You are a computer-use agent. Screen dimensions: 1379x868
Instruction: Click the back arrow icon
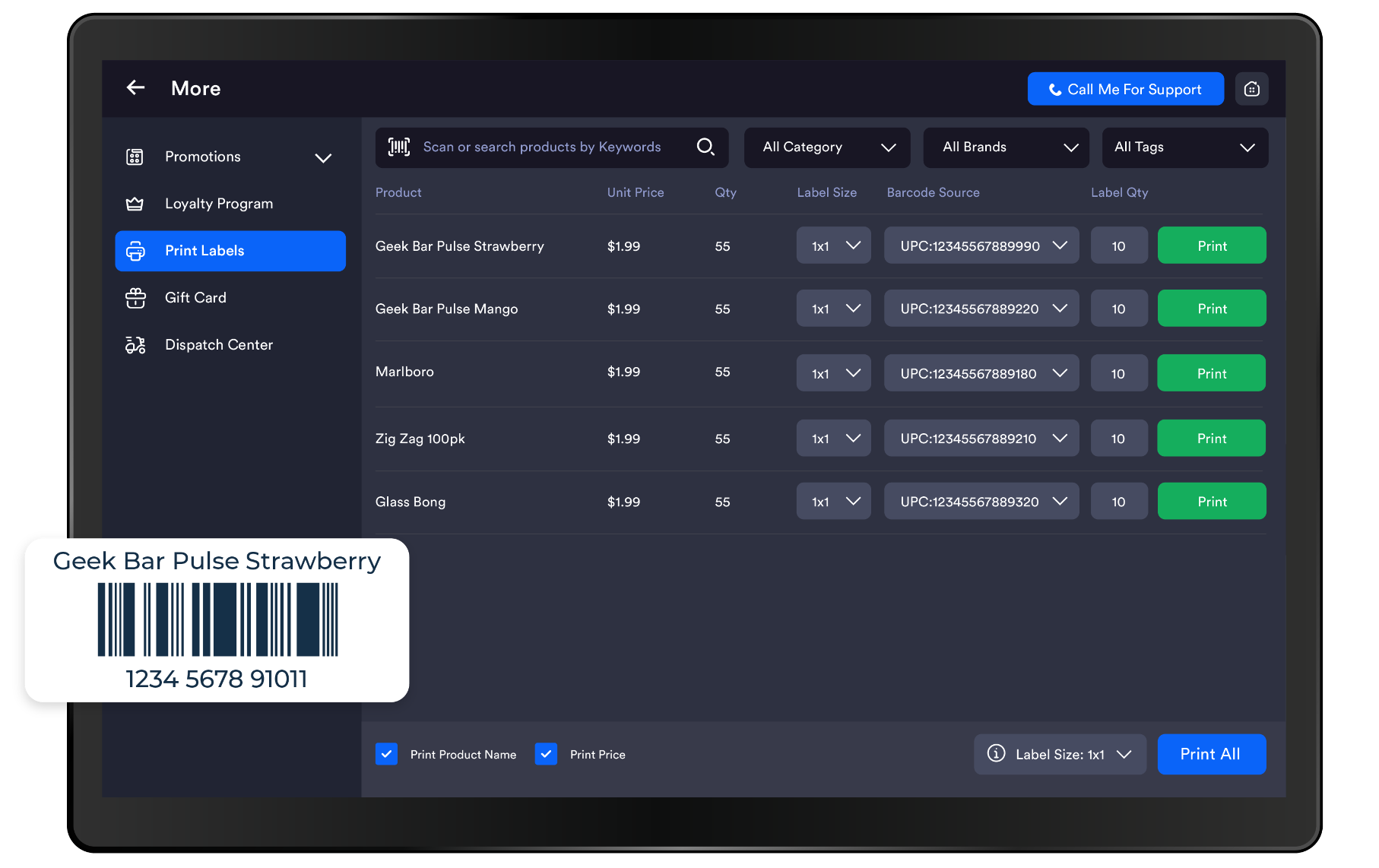[135, 88]
